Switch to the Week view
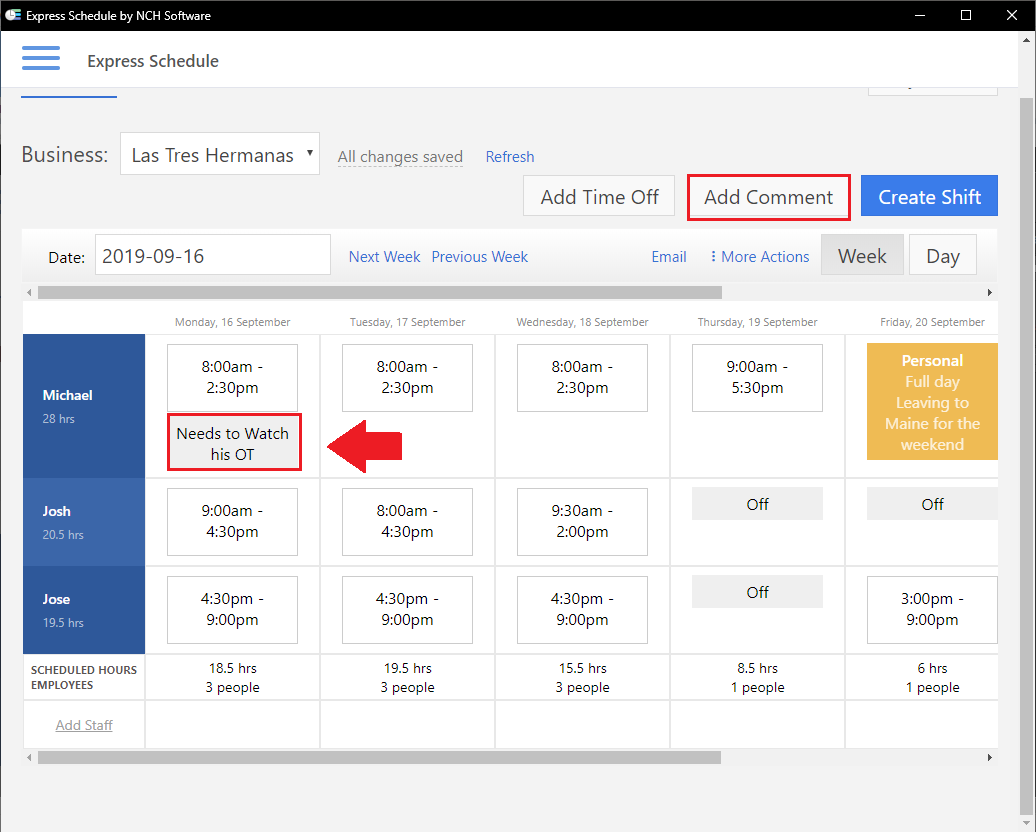Screen dimensions: 1036x832 [861, 255]
